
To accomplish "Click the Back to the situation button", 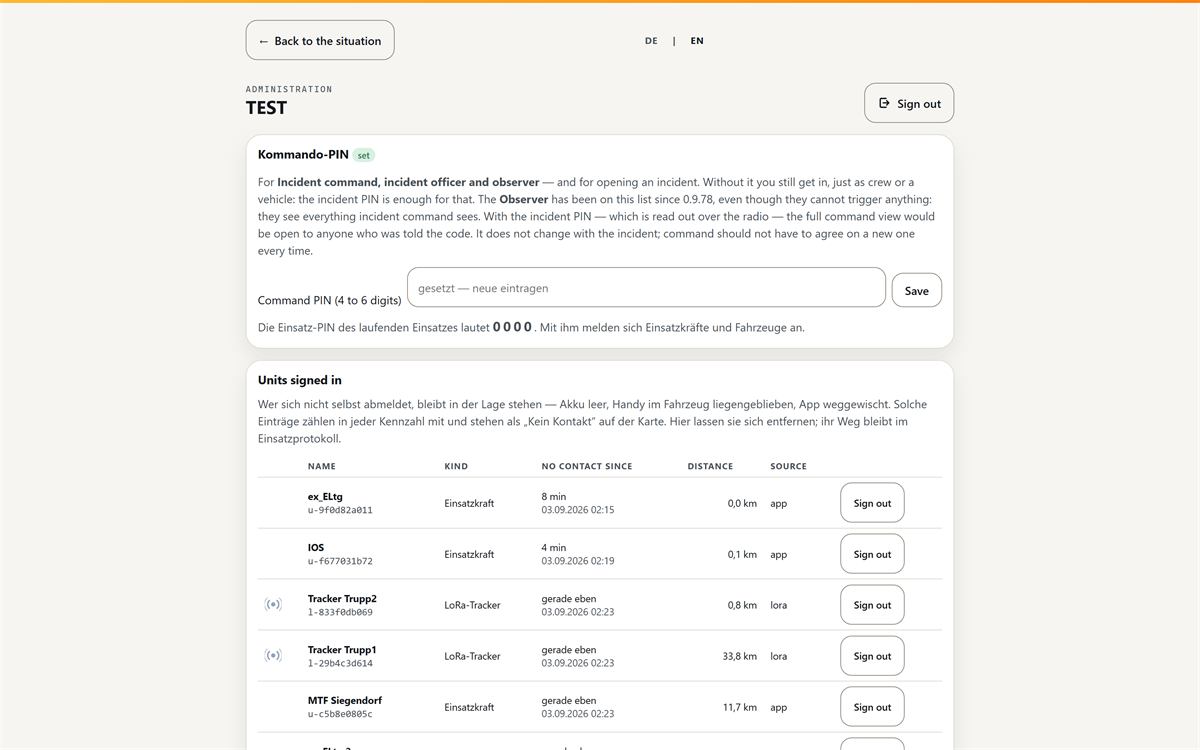I will (x=320, y=40).
